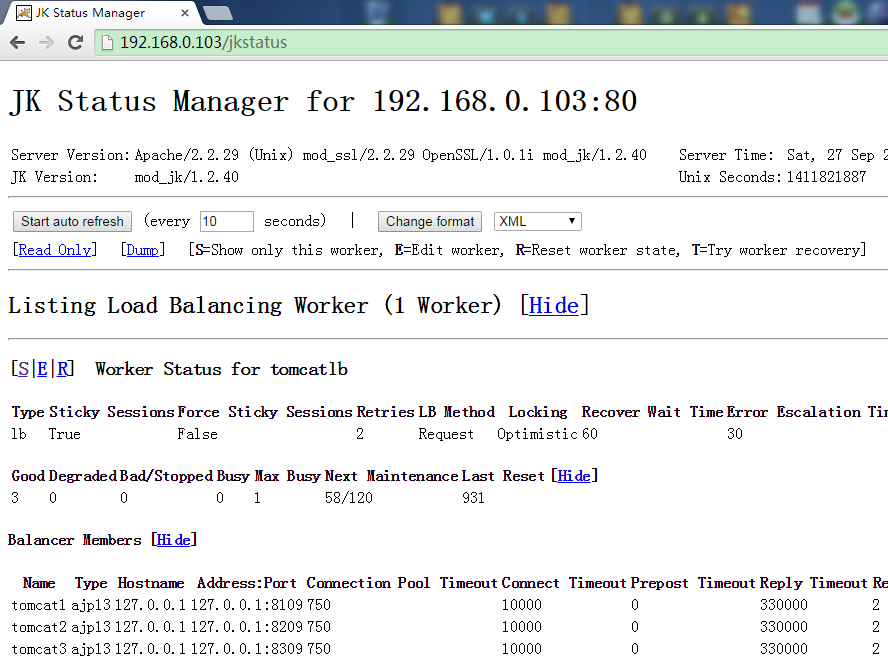Viewport: 888px width, 670px height.
Task: Click the JK Status Manager tab favicon
Action: coord(24,12)
